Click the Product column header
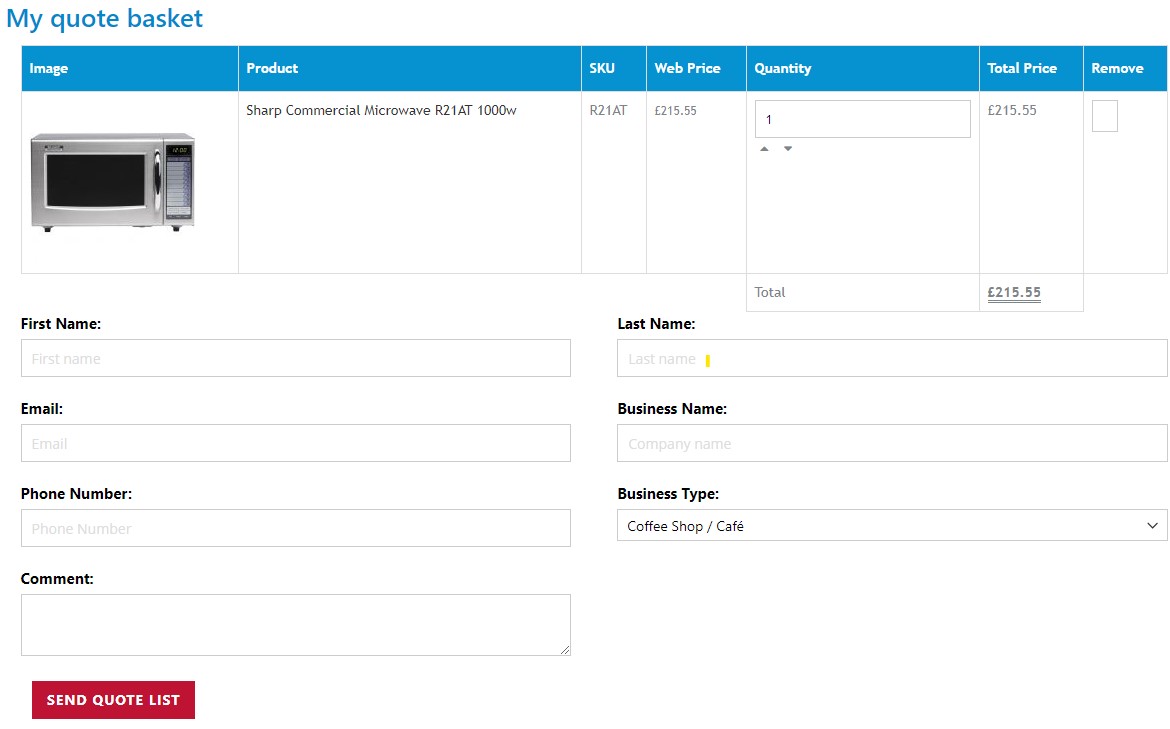The height and width of the screenshot is (729, 1170). click(272, 68)
